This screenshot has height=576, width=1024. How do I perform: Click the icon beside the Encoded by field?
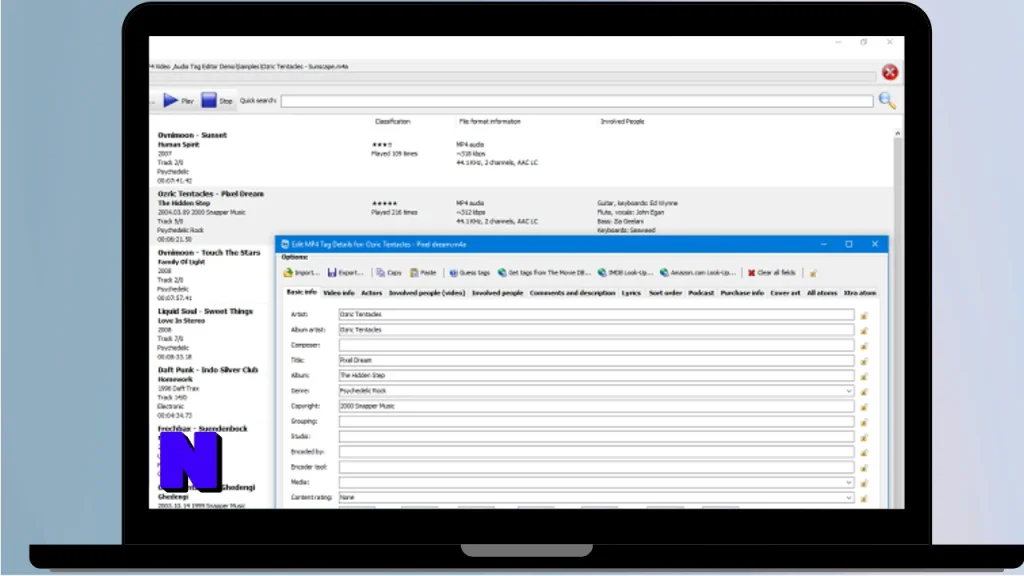click(864, 453)
